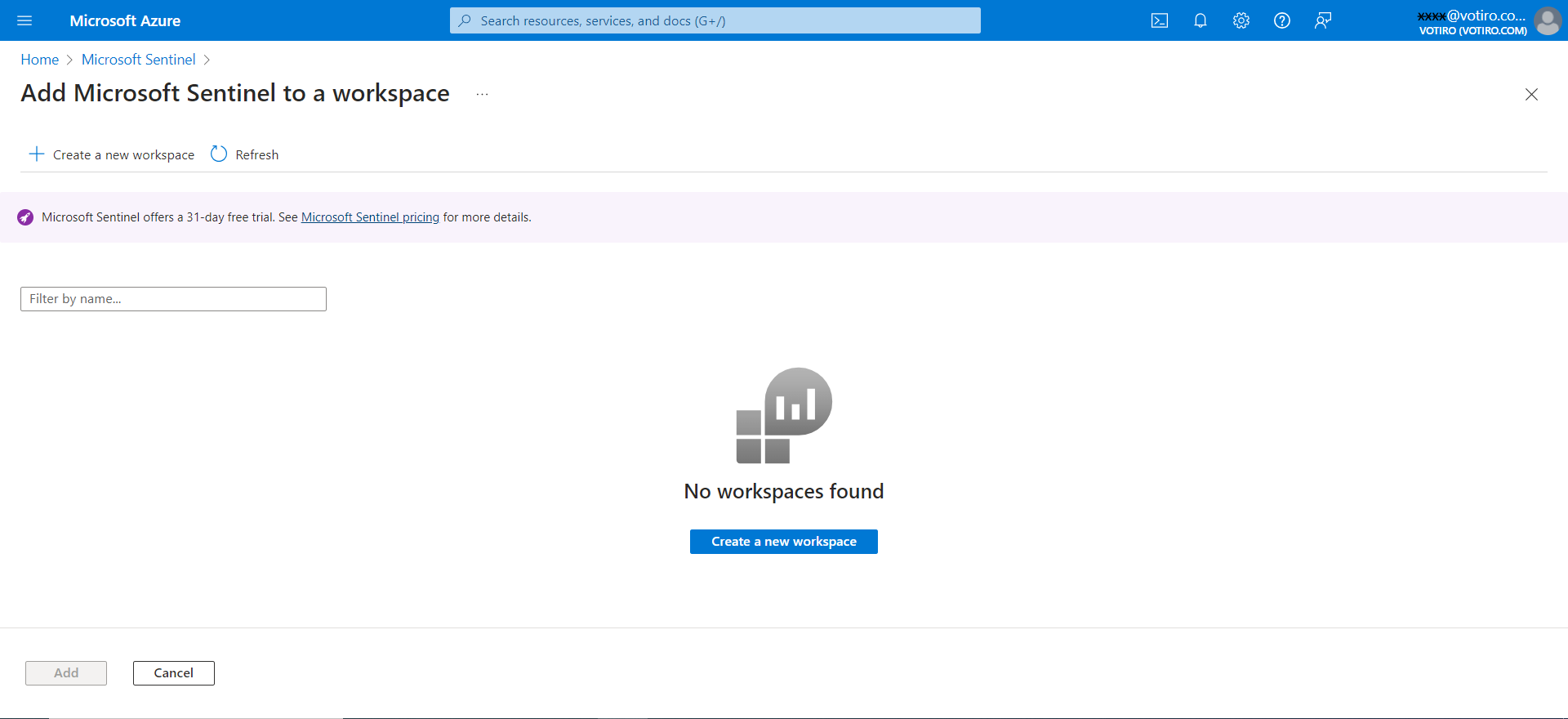Click the Refresh circular arrow icon
The height and width of the screenshot is (719, 1568).
(x=219, y=154)
